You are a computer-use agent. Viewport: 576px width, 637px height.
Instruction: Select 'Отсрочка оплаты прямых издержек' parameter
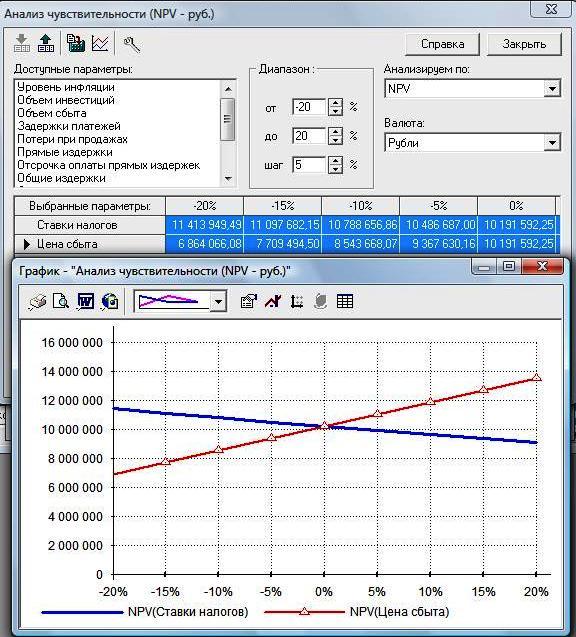click(x=108, y=165)
